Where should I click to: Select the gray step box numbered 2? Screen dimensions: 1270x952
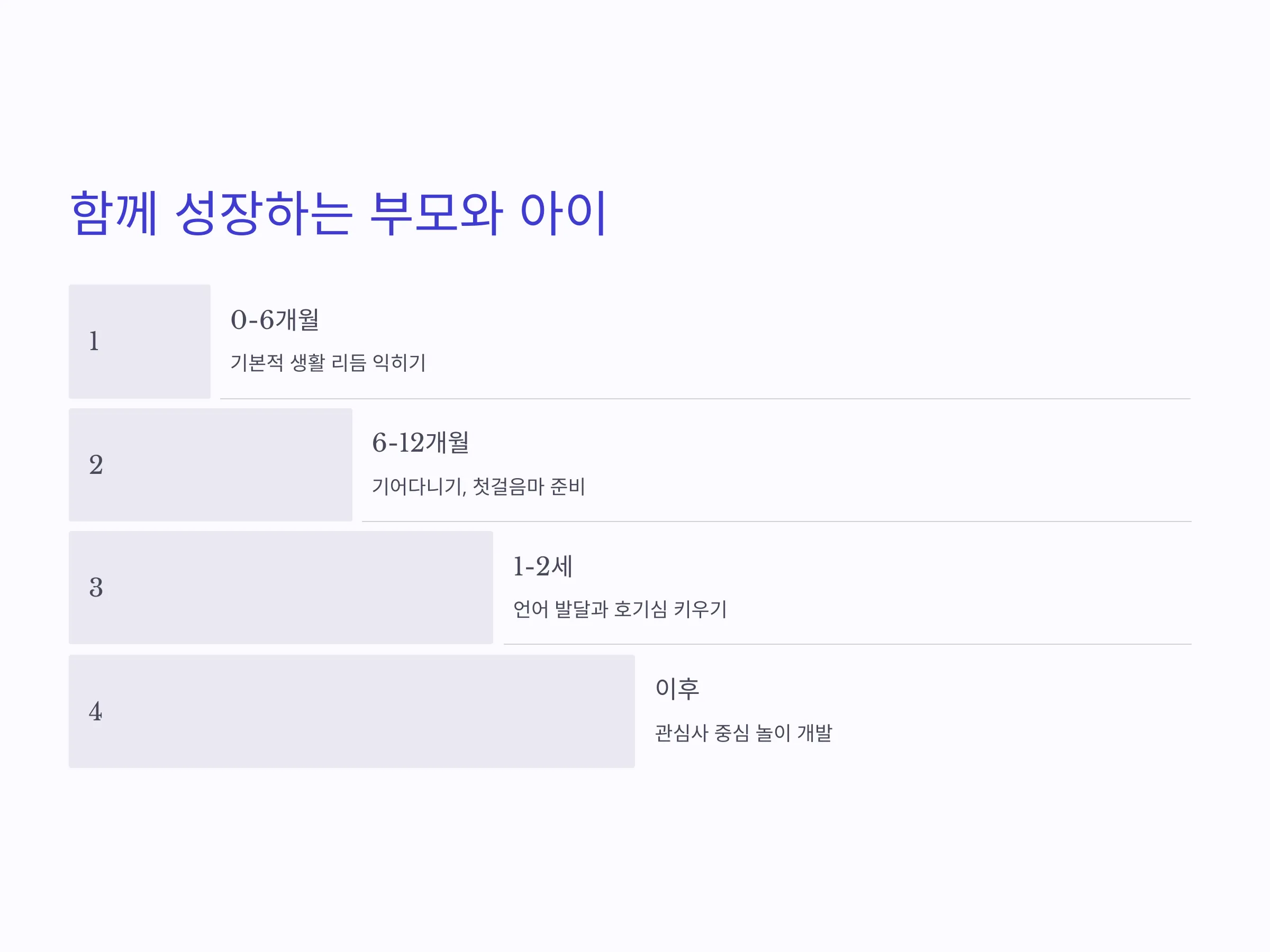[210, 465]
